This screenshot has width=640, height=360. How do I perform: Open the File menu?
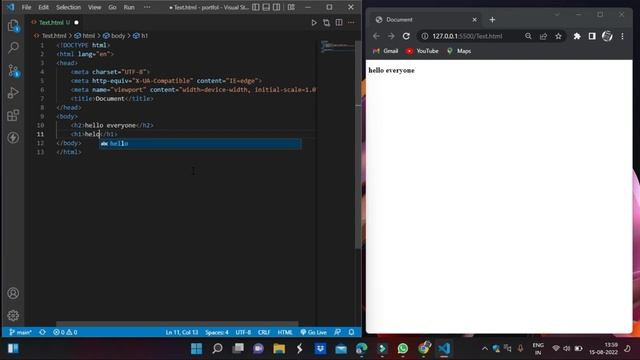[x=26, y=7]
